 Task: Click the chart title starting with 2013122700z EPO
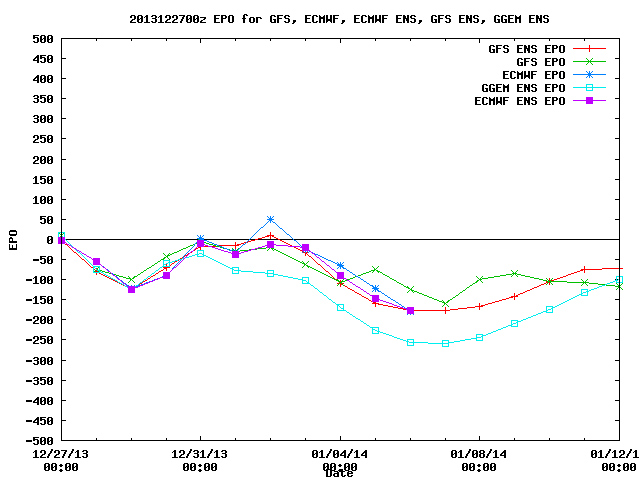tap(339, 19)
